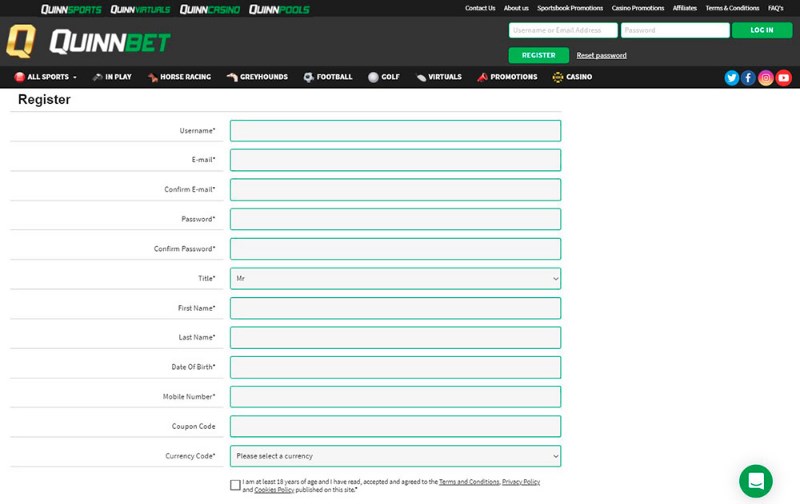Open the Contact Us link
The image size is (800, 504).
point(480,8)
